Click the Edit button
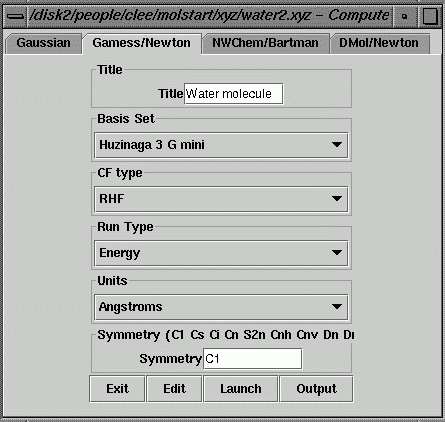 tap(174, 389)
